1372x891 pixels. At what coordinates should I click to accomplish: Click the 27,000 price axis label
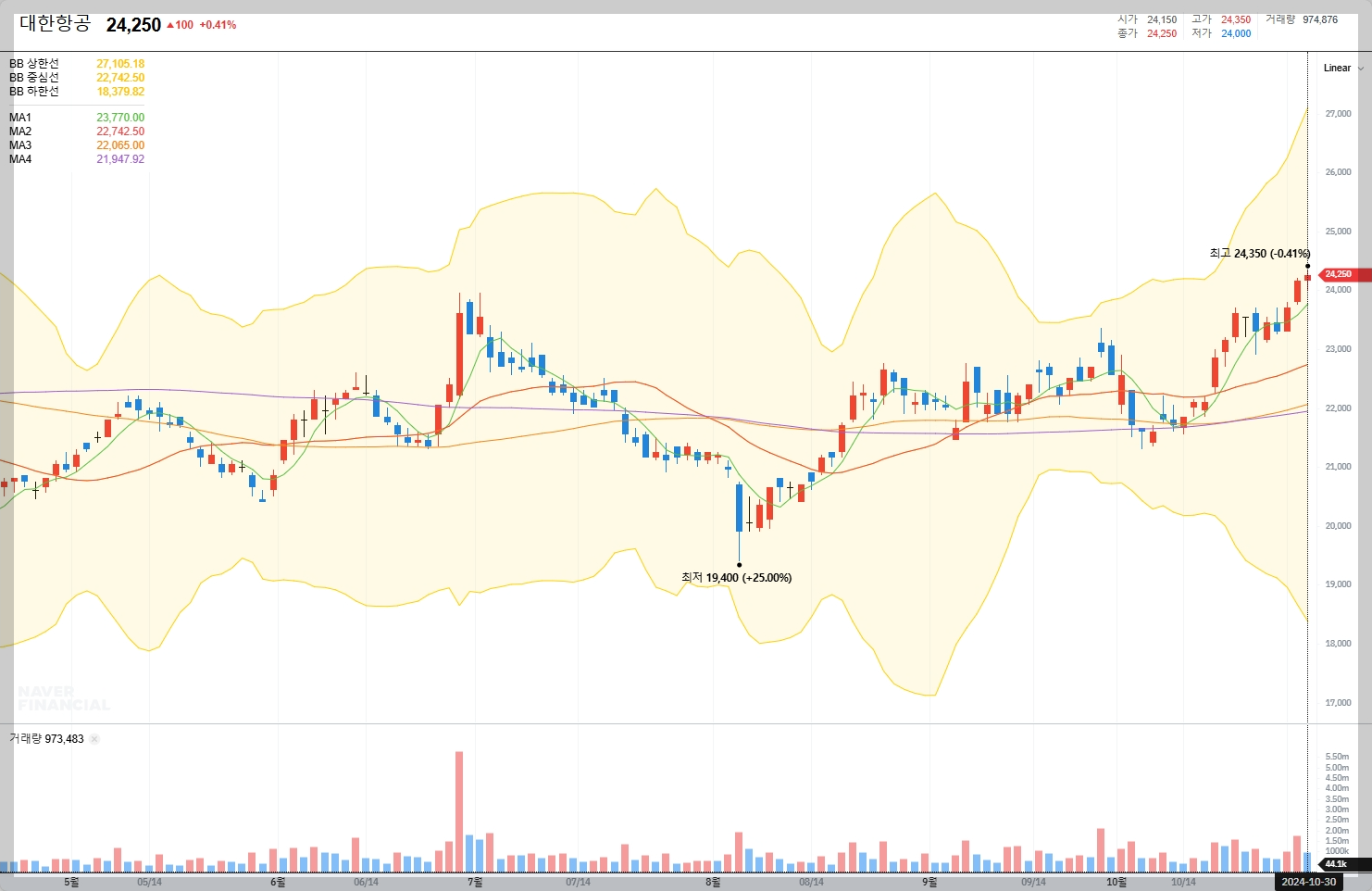[x=1338, y=114]
